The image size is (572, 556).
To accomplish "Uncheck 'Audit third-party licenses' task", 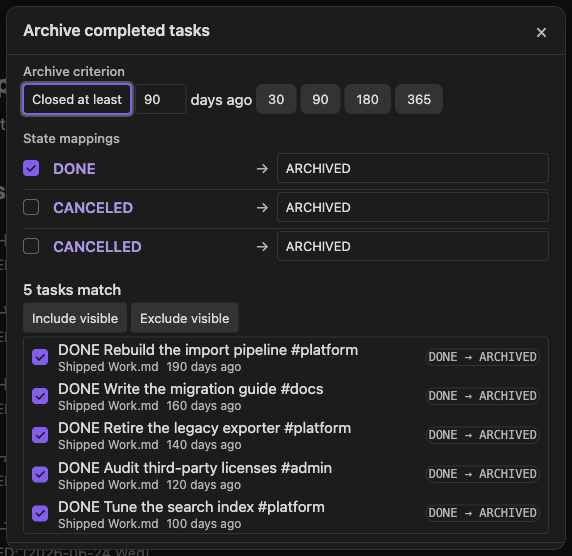I will pos(40,474).
